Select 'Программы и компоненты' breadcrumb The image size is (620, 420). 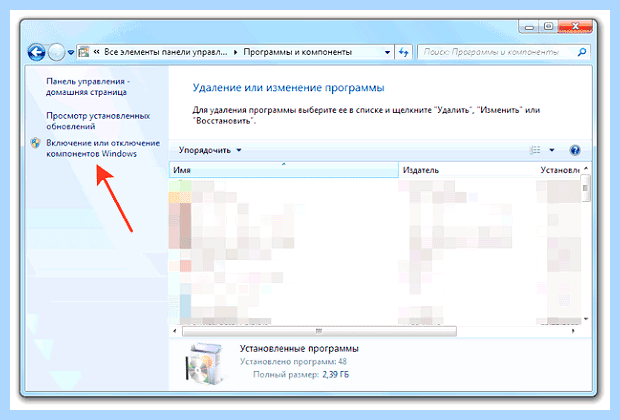[x=297, y=52]
